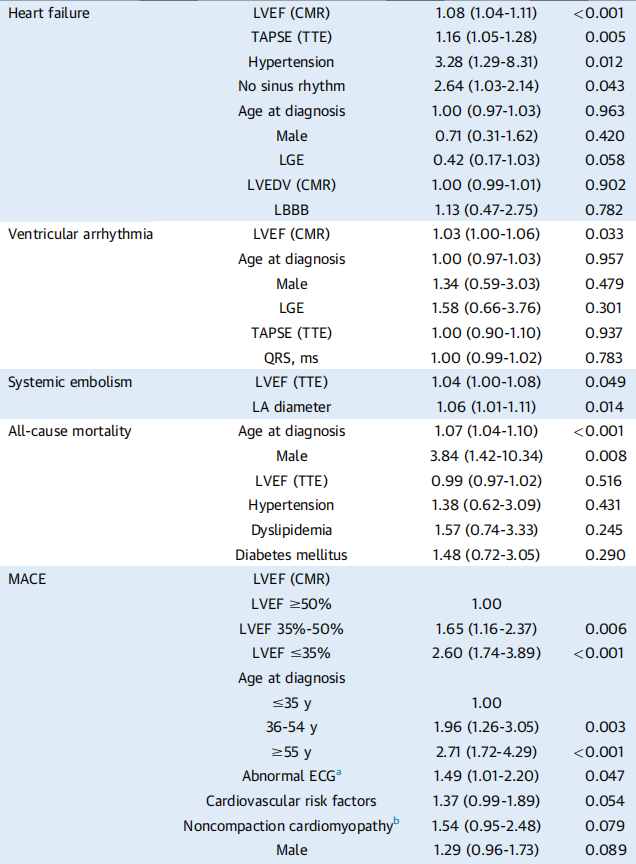636x864 pixels.
Task: Select the P value 0.058 for LGE
Action: point(605,160)
